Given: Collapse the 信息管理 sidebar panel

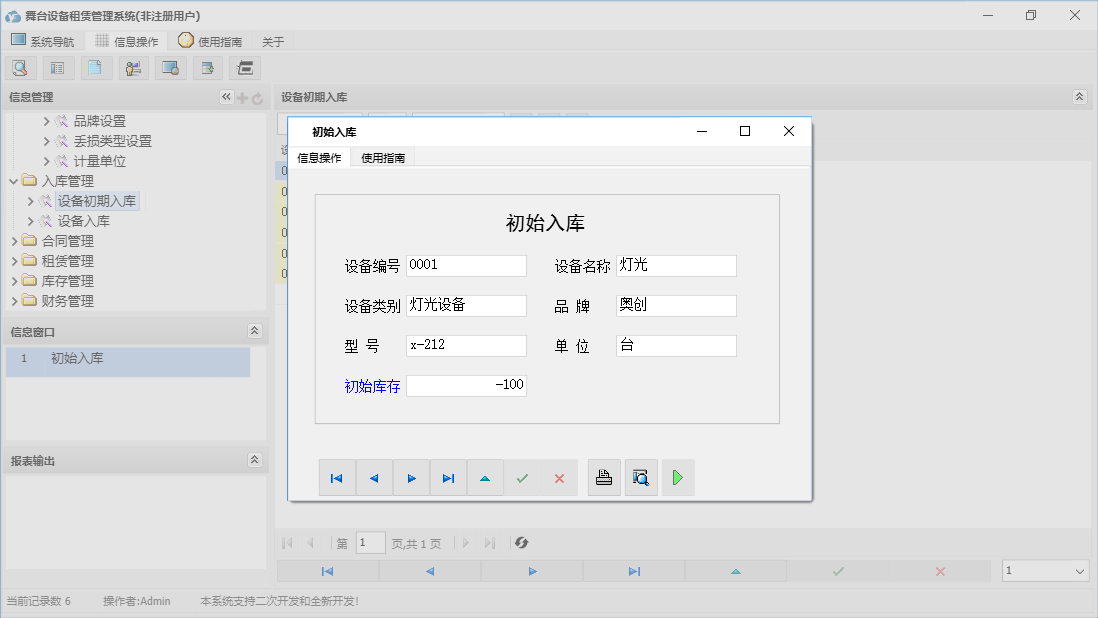Looking at the screenshot, I should point(225,97).
